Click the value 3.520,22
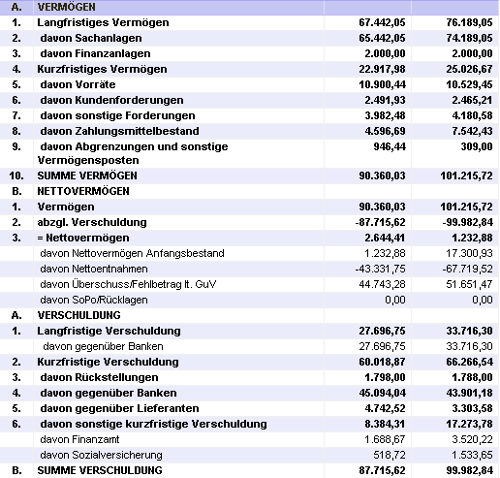This screenshot has width=500, height=478. 472,439
